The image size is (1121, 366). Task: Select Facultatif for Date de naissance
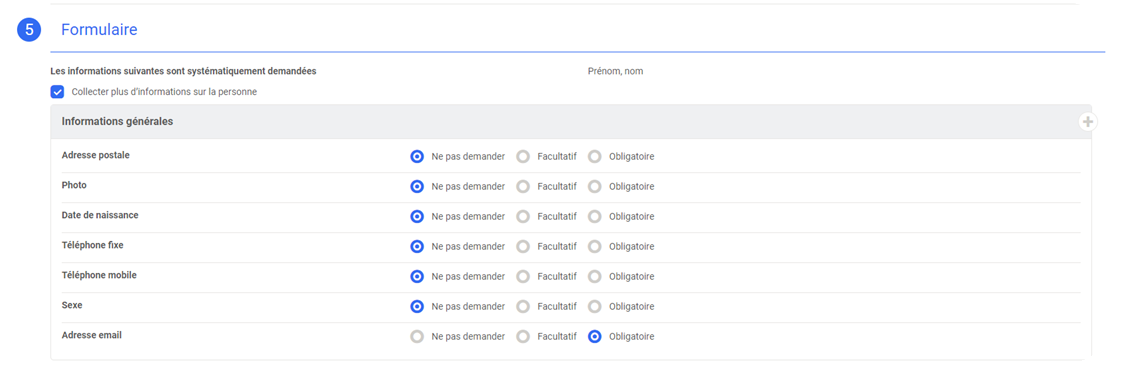click(x=523, y=217)
